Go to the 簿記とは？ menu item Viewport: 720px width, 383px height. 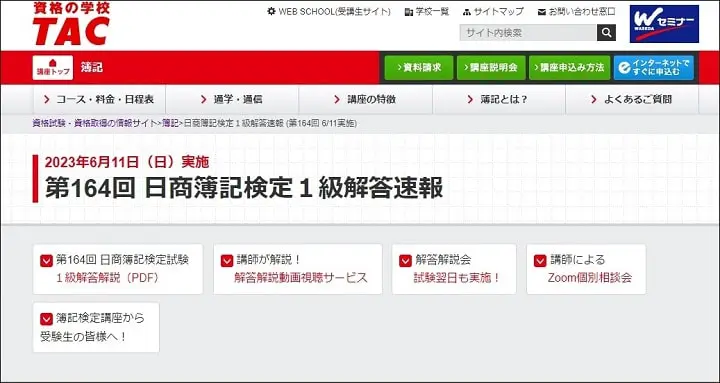pyautogui.click(x=499, y=99)
